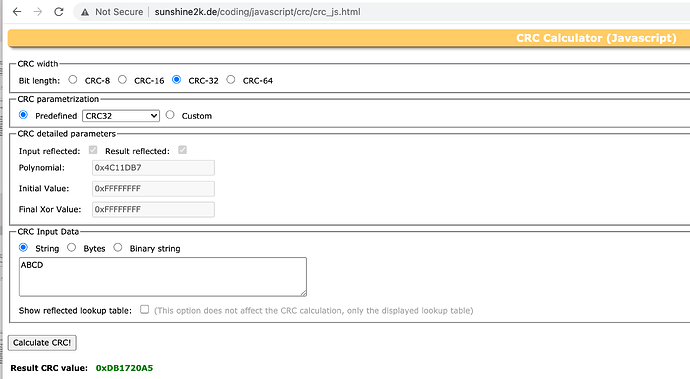
Task: Reload the page with the refresh icon
Action: coord(59,12)
